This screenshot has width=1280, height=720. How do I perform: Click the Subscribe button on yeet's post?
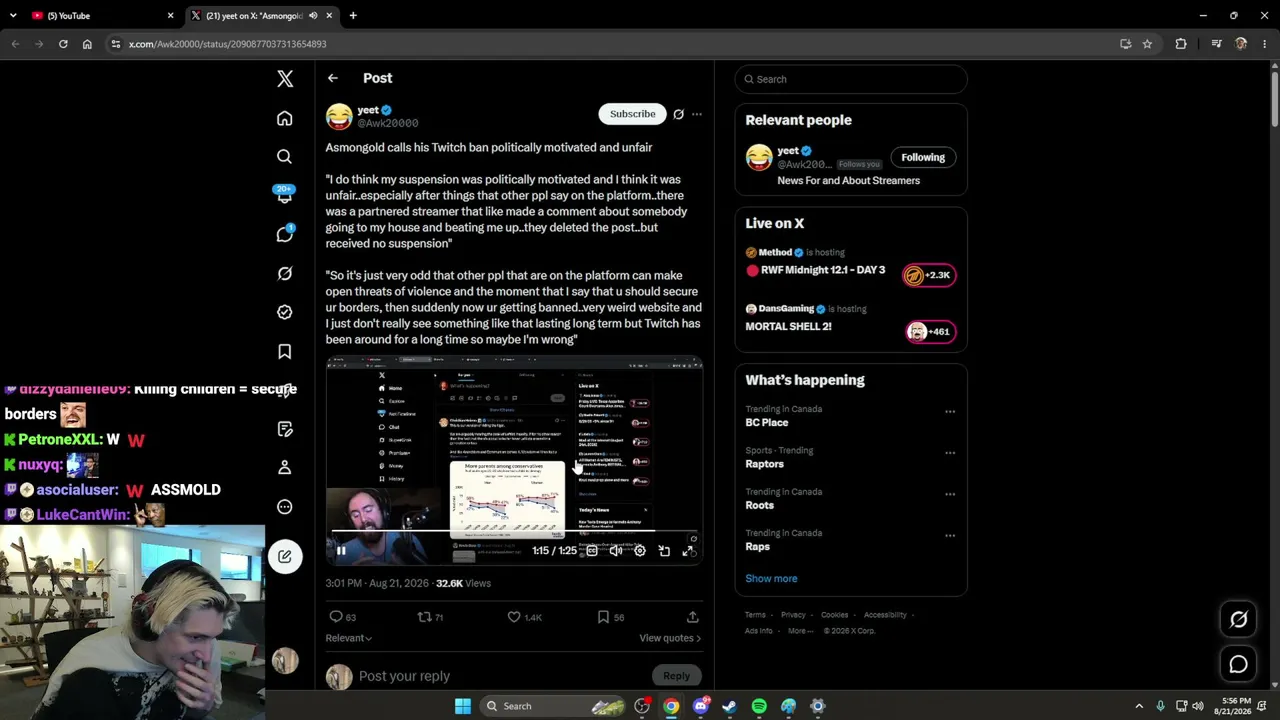(633, 114)
